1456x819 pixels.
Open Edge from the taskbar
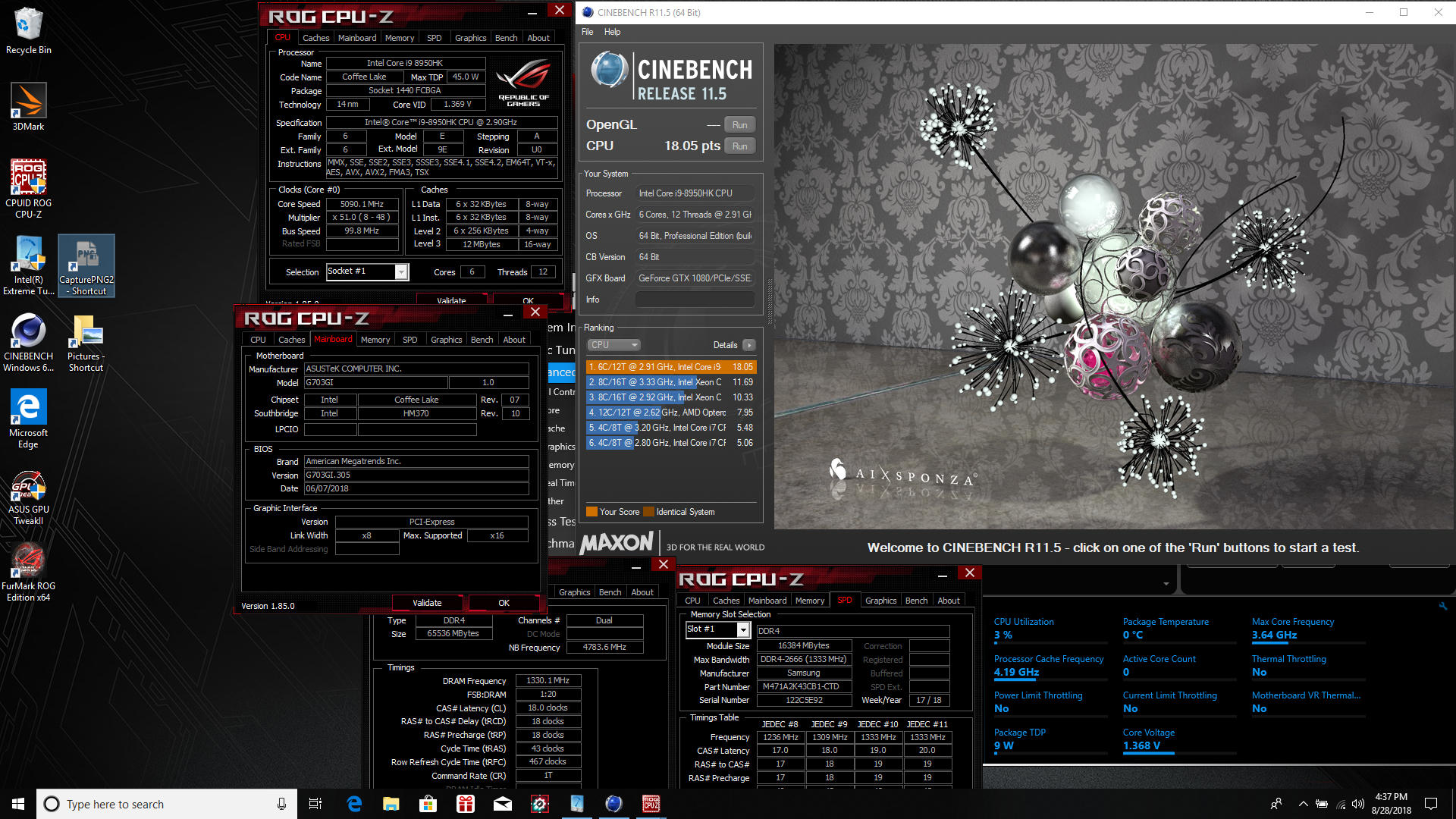354,804
